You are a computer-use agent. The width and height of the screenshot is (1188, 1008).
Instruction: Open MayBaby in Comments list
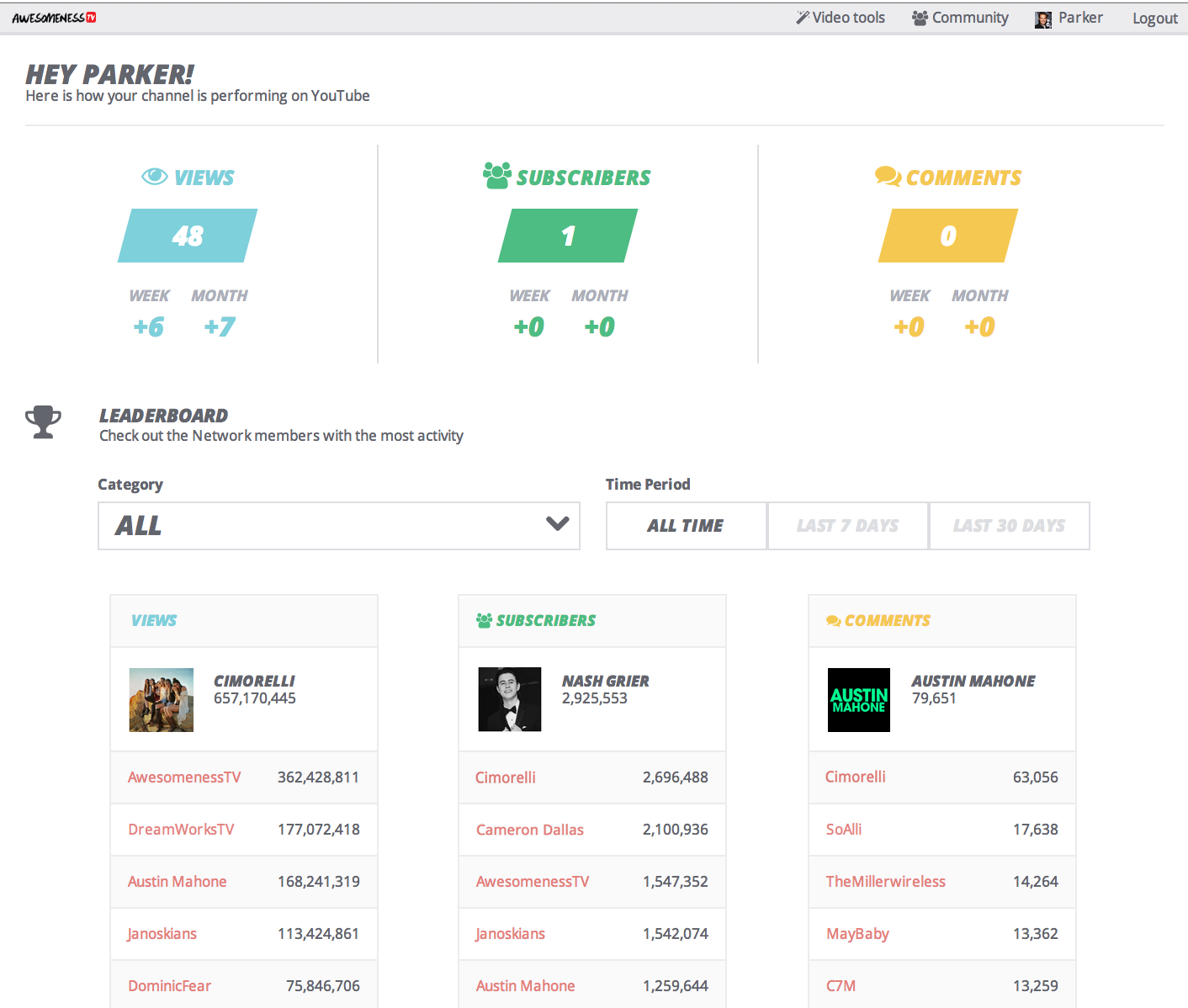[858, 934]
